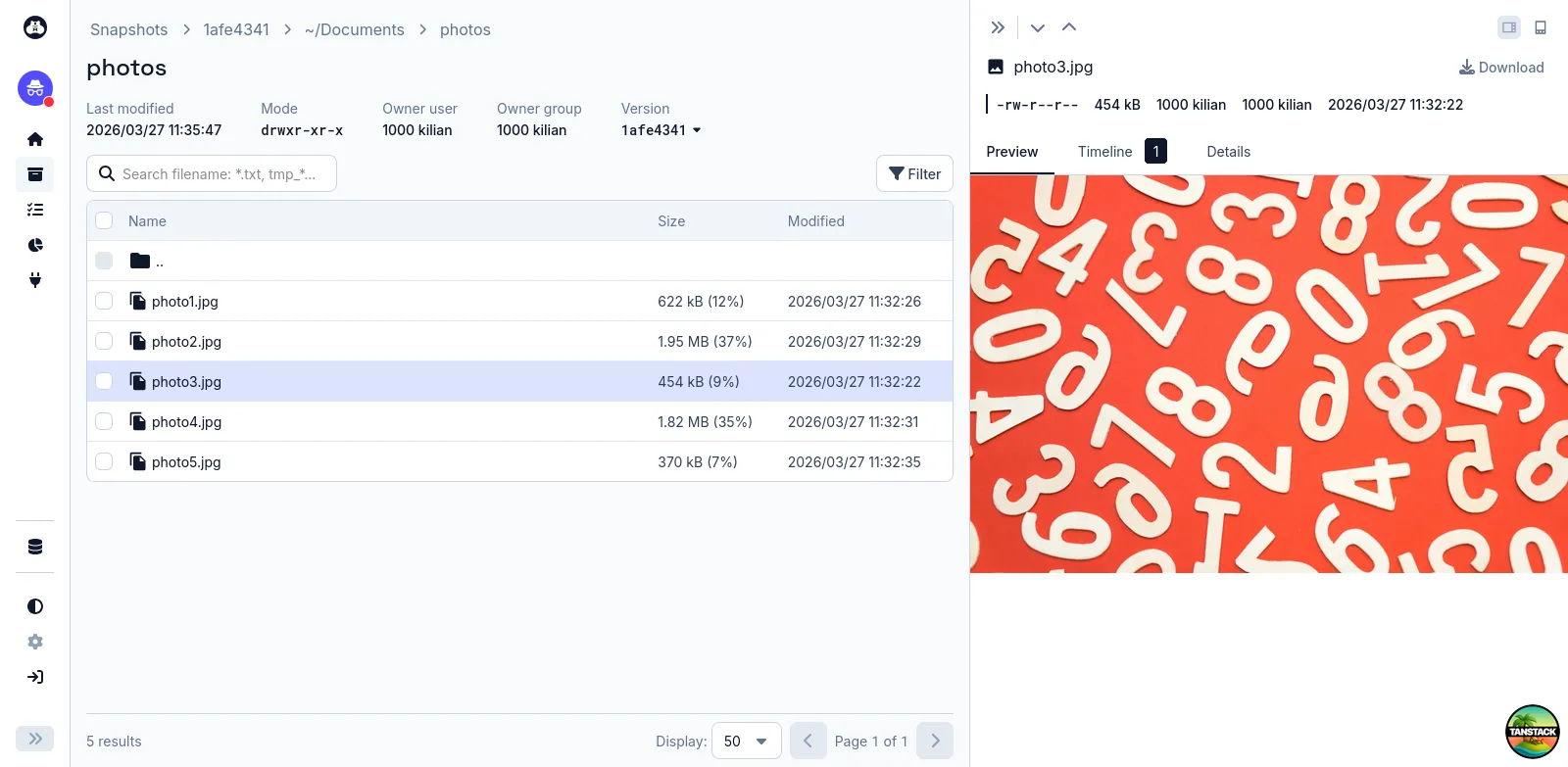
Task: Switch to full-page preview layout icon
Action: click(1541, 27)
